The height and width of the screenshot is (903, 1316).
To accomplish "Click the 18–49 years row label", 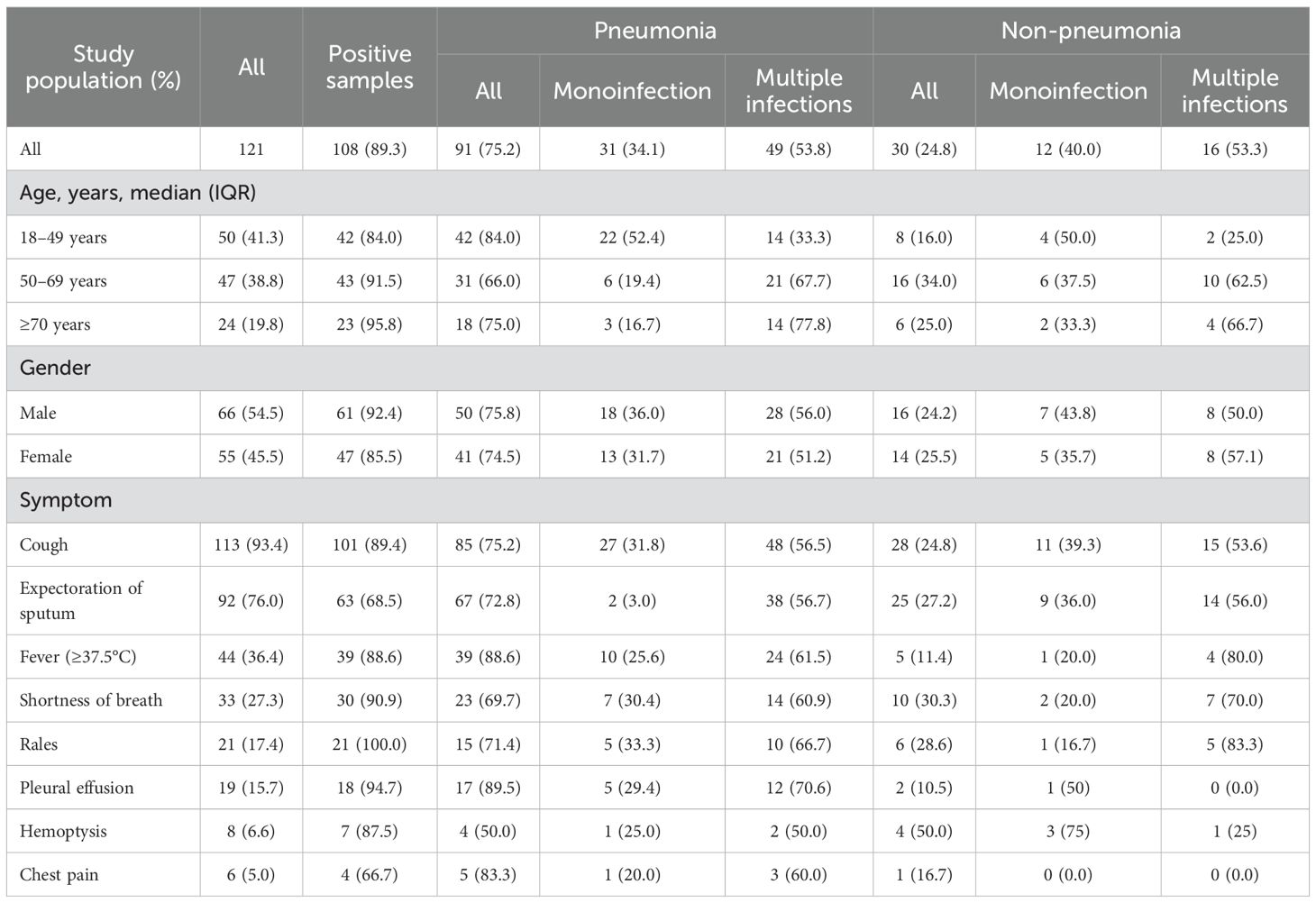I will point(63,238).
